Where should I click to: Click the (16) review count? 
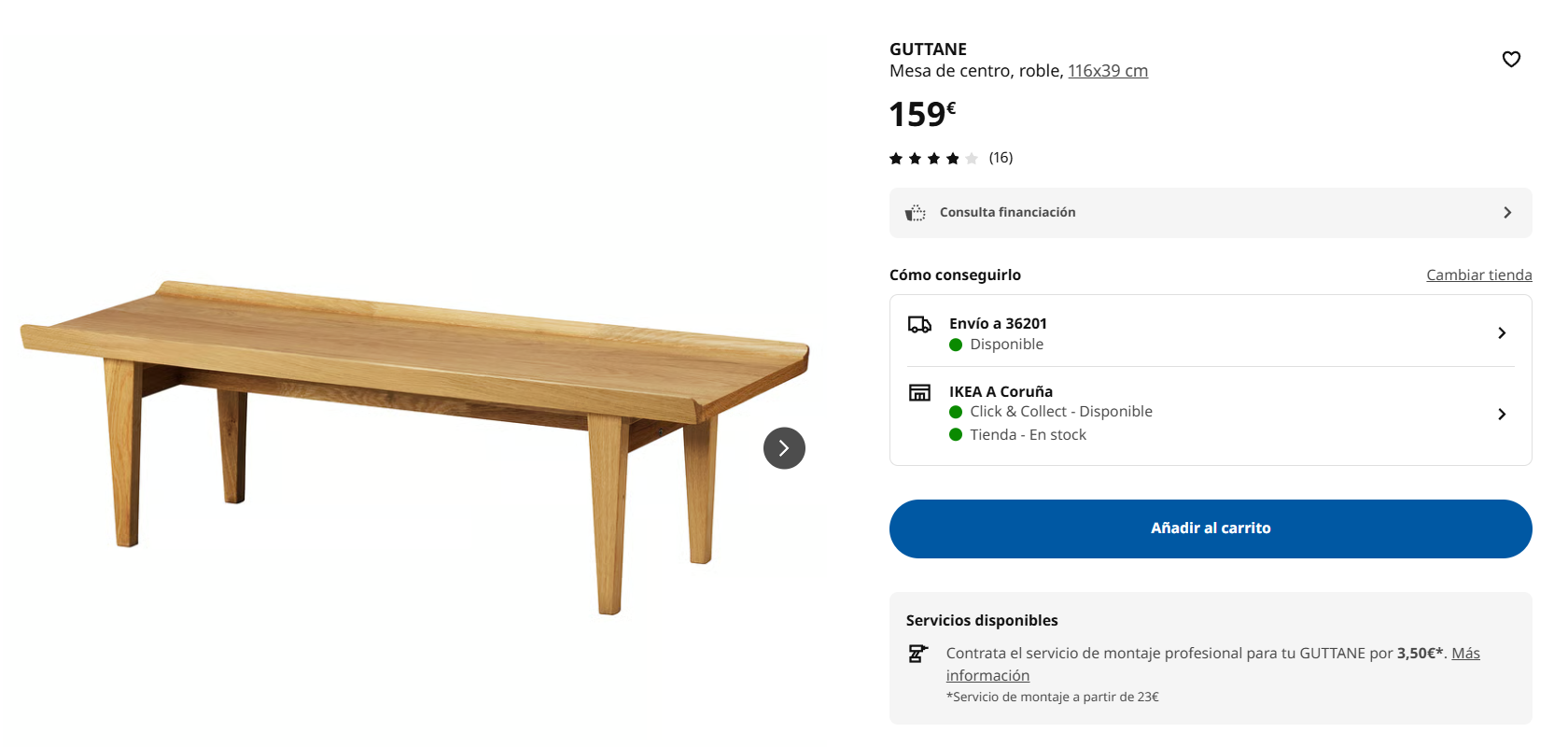(x=1001, y=158)
